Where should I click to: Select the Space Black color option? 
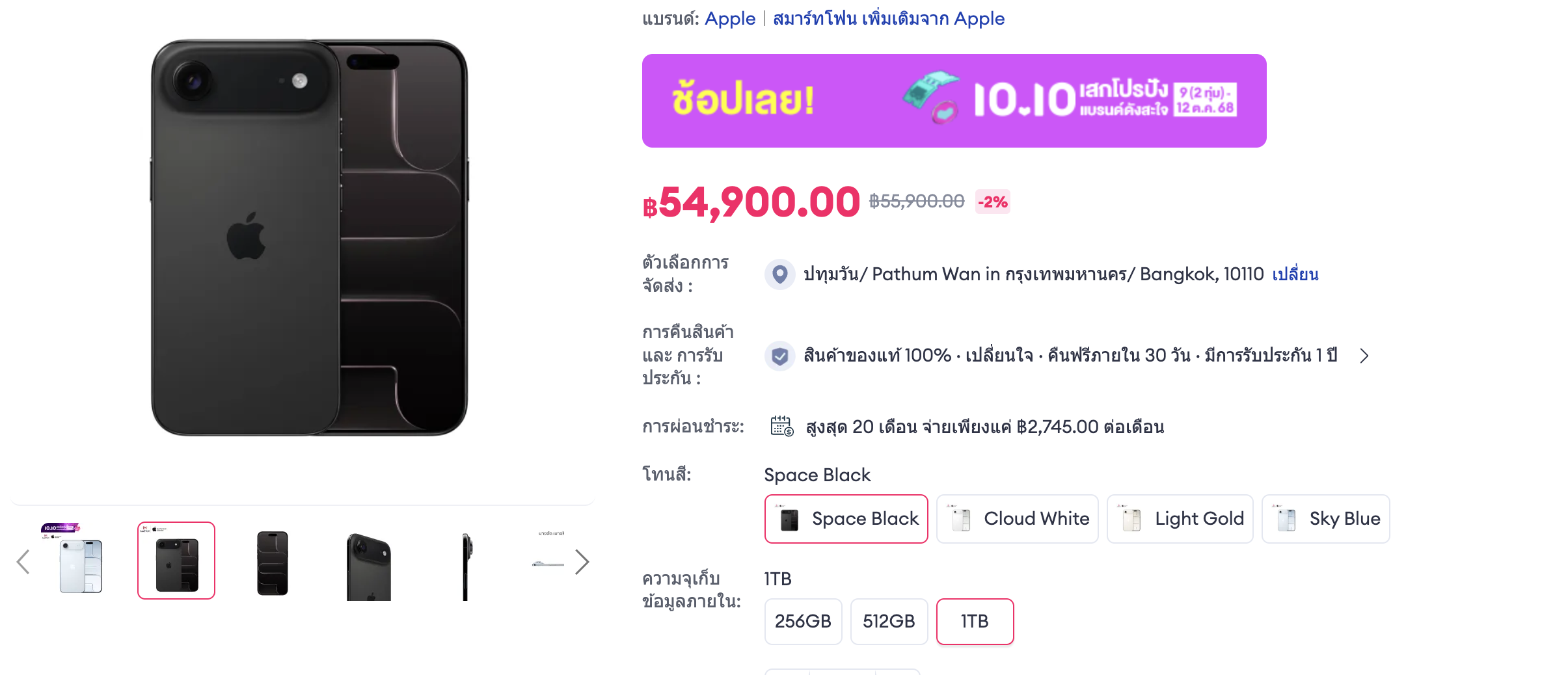tap(846, 519)
